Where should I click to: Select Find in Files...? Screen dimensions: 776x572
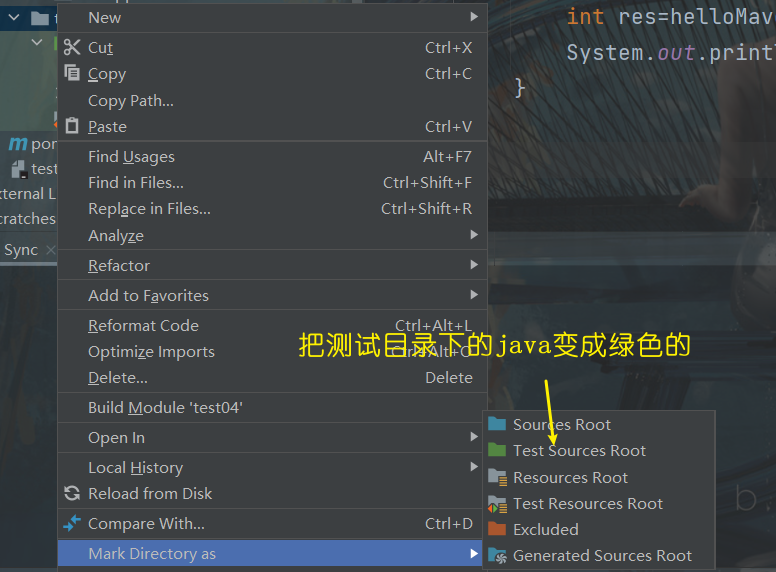pos(272,183)
